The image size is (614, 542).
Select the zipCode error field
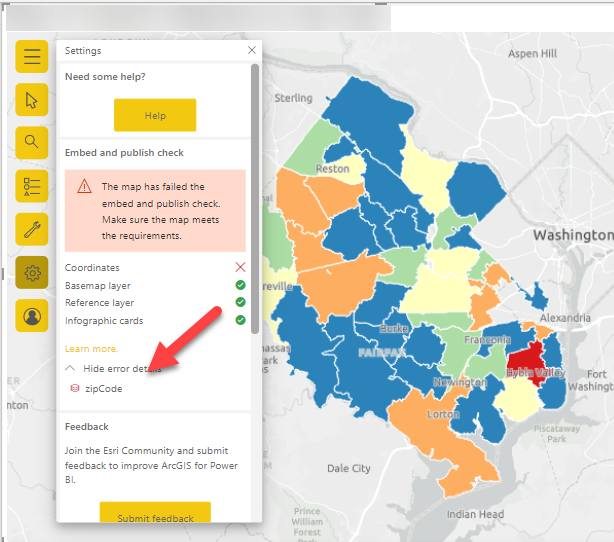tap(104, 388)
